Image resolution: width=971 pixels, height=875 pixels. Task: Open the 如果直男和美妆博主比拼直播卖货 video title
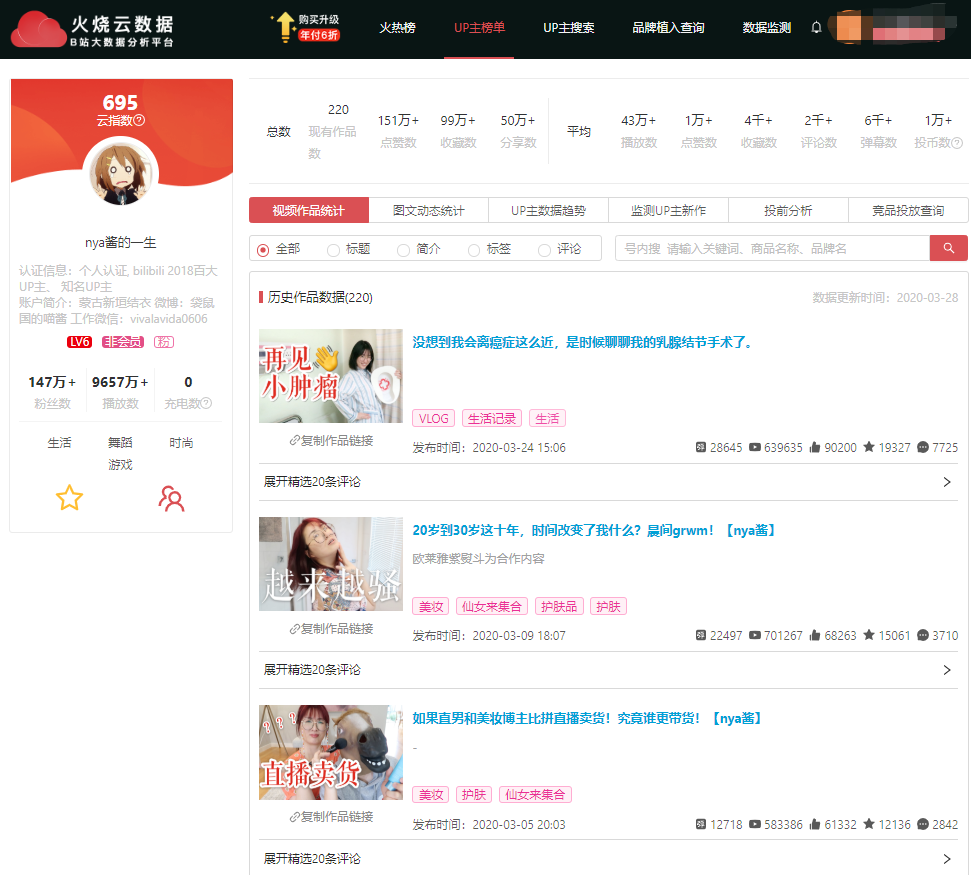click(587, 718)
